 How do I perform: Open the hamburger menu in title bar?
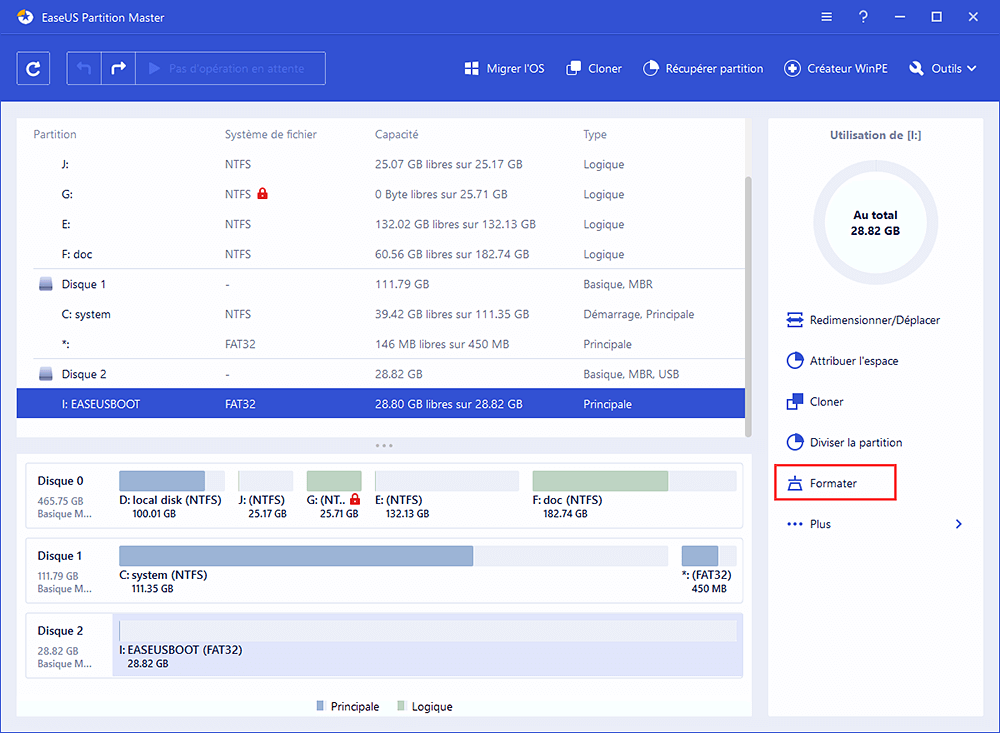[x=827, y=17]
